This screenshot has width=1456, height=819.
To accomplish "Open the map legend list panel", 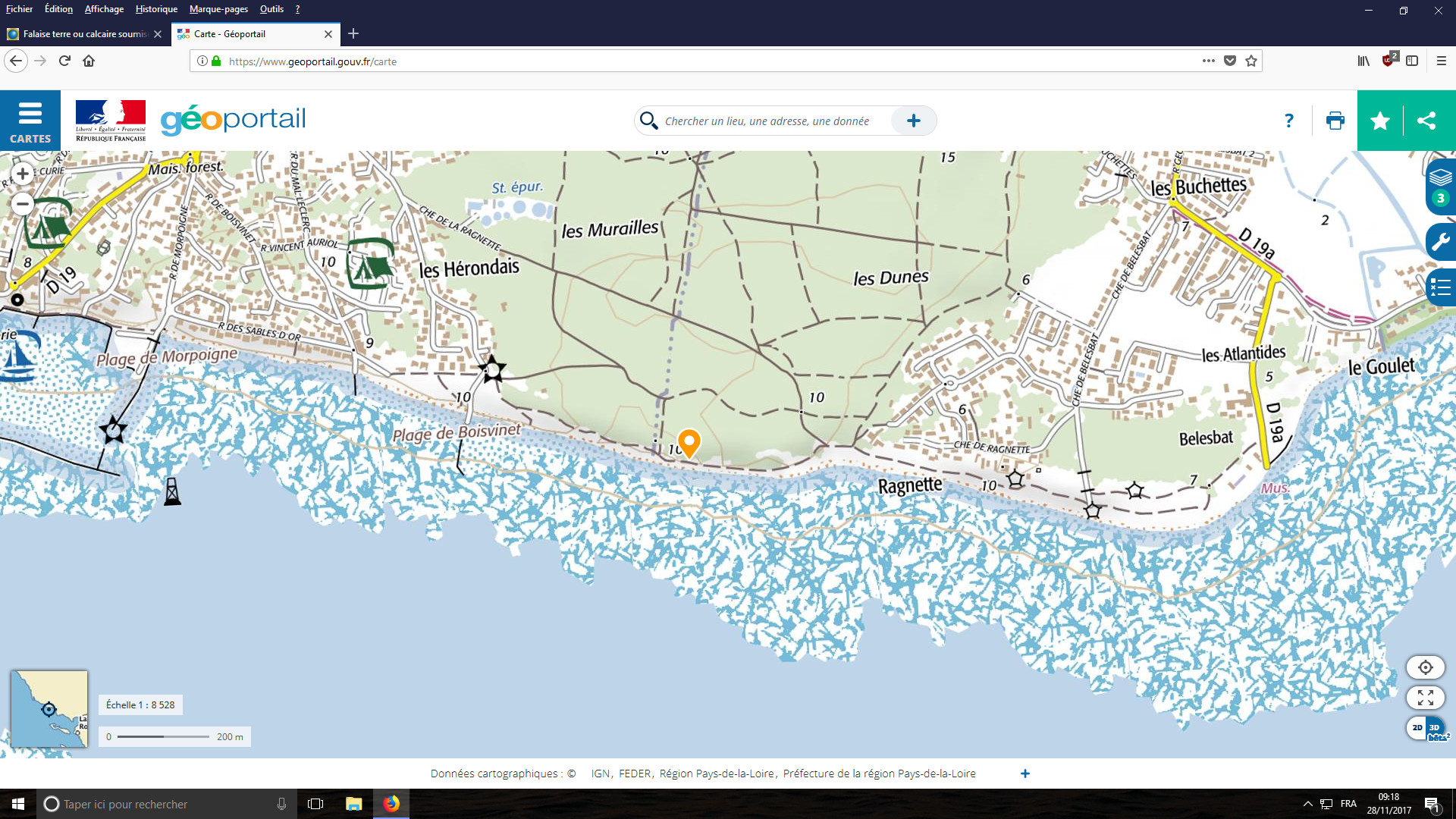I will (1439, 287).
